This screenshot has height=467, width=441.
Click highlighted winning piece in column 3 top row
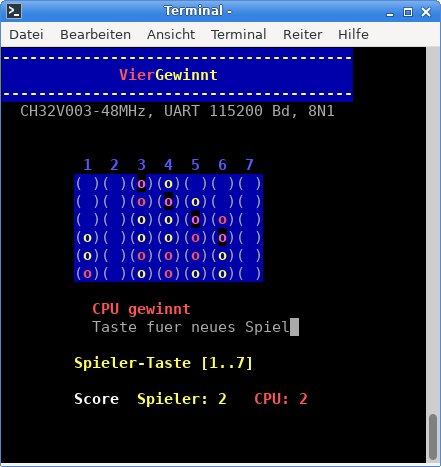pos(141,184)
